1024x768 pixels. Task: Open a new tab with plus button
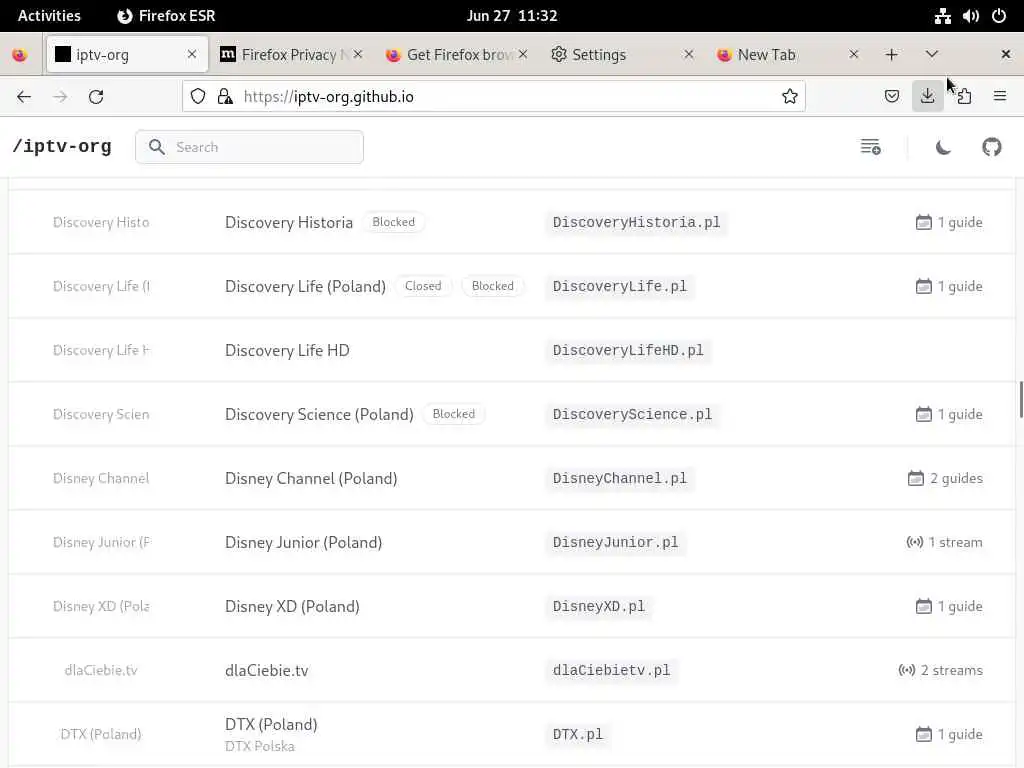[891, 55]
